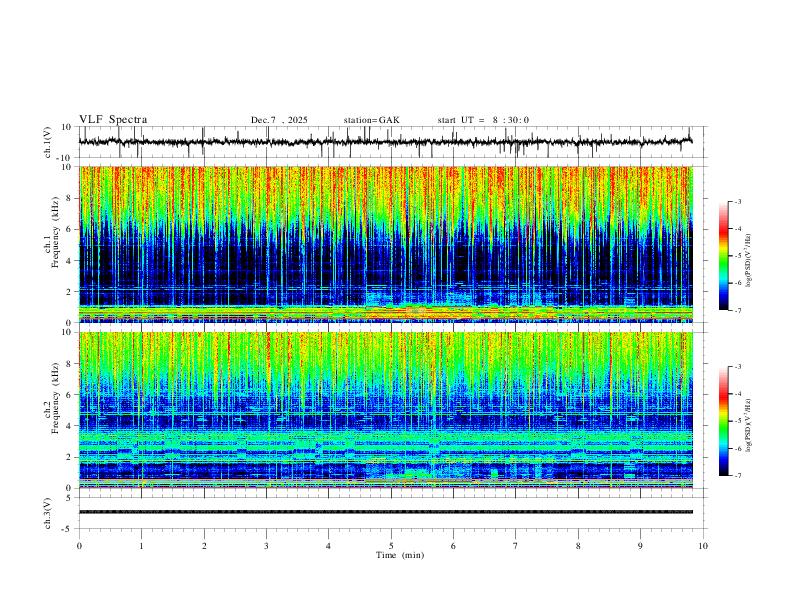Click the ch.2 spectrogram panel

point(385,410)
